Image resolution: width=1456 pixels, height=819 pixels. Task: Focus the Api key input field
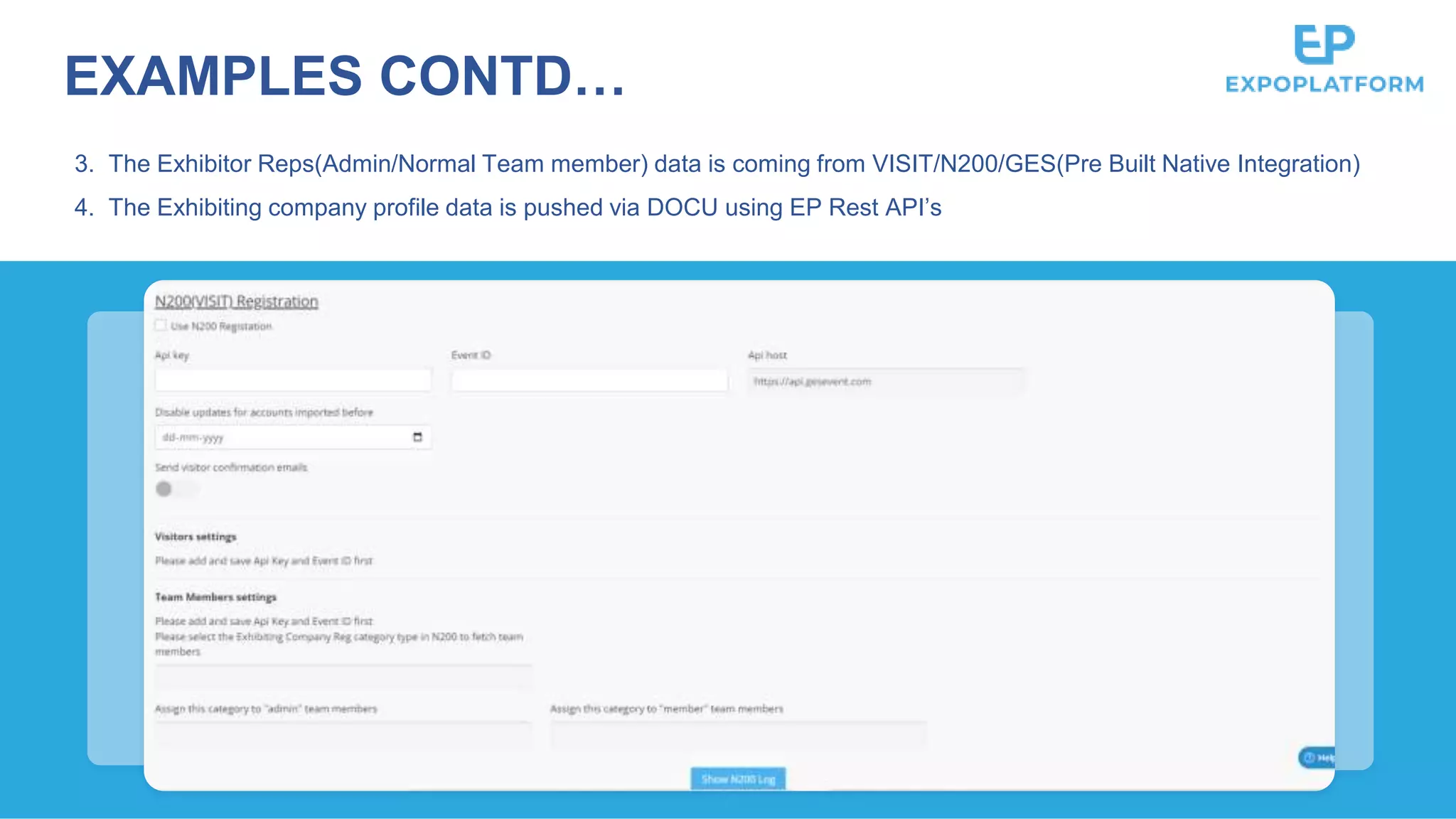(x=293, y=380)
